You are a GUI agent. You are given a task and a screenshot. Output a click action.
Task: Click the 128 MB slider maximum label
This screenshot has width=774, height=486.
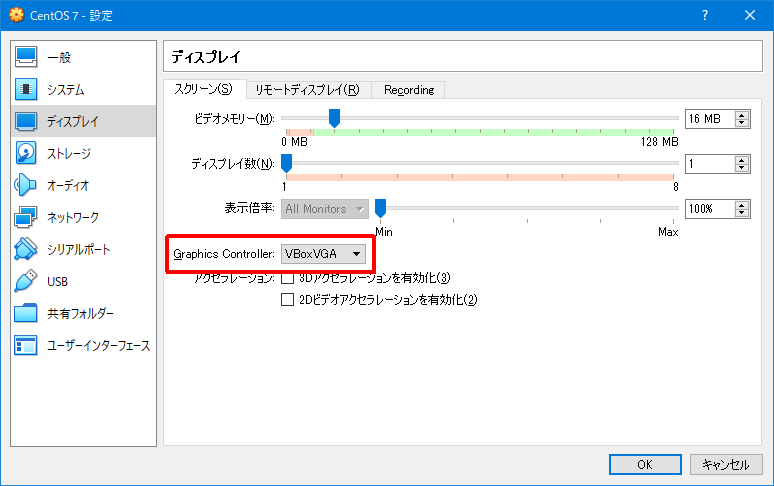(x=659, y=142)
